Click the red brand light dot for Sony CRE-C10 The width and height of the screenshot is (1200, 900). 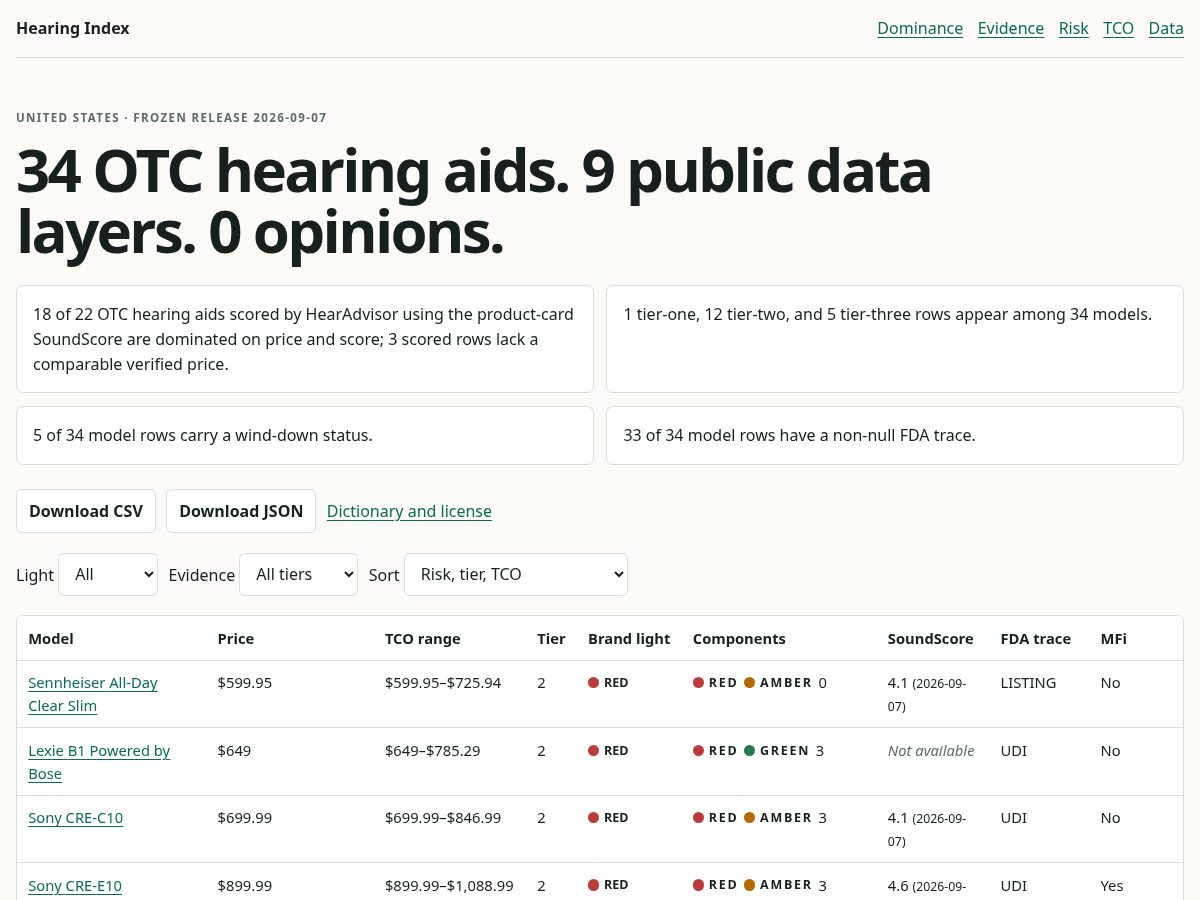point(594,818)
